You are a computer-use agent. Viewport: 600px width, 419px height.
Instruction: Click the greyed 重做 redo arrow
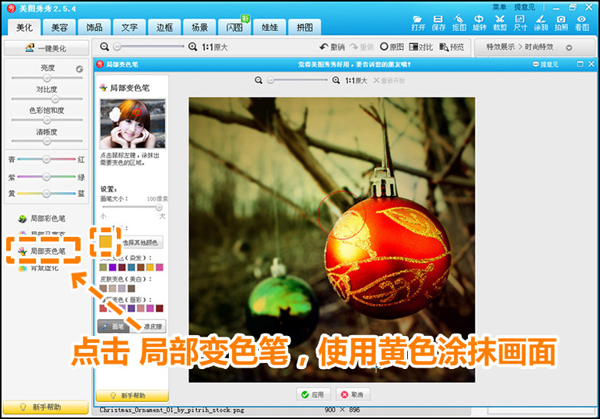362,47
